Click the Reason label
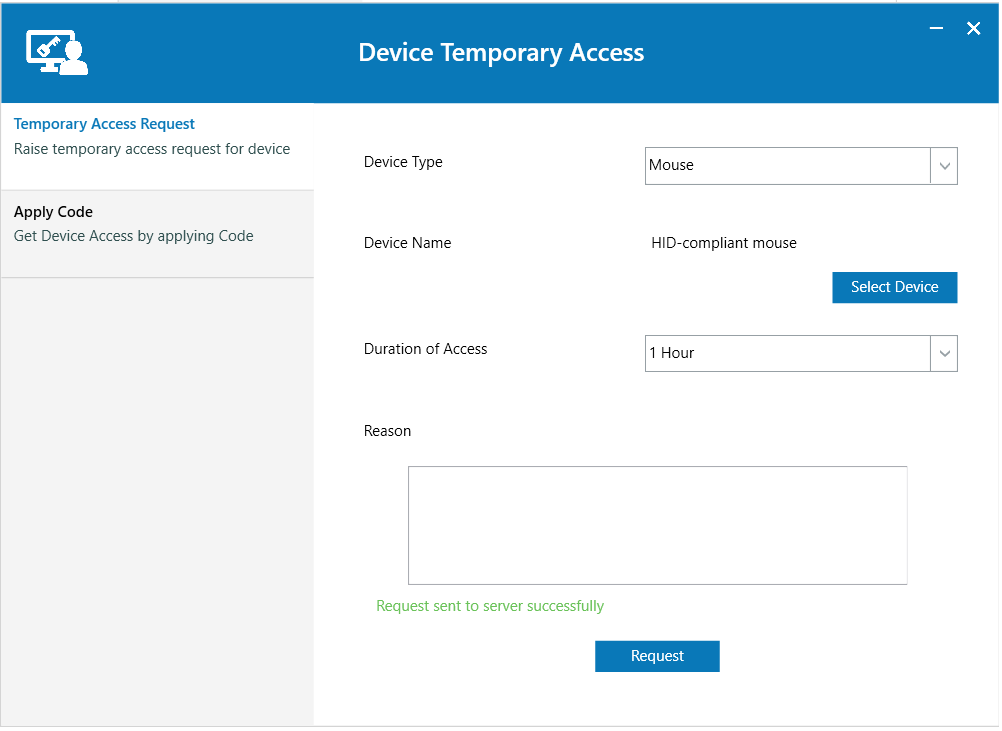Image resolution: width=1002 pixels, height=731 pixels. 387,431
